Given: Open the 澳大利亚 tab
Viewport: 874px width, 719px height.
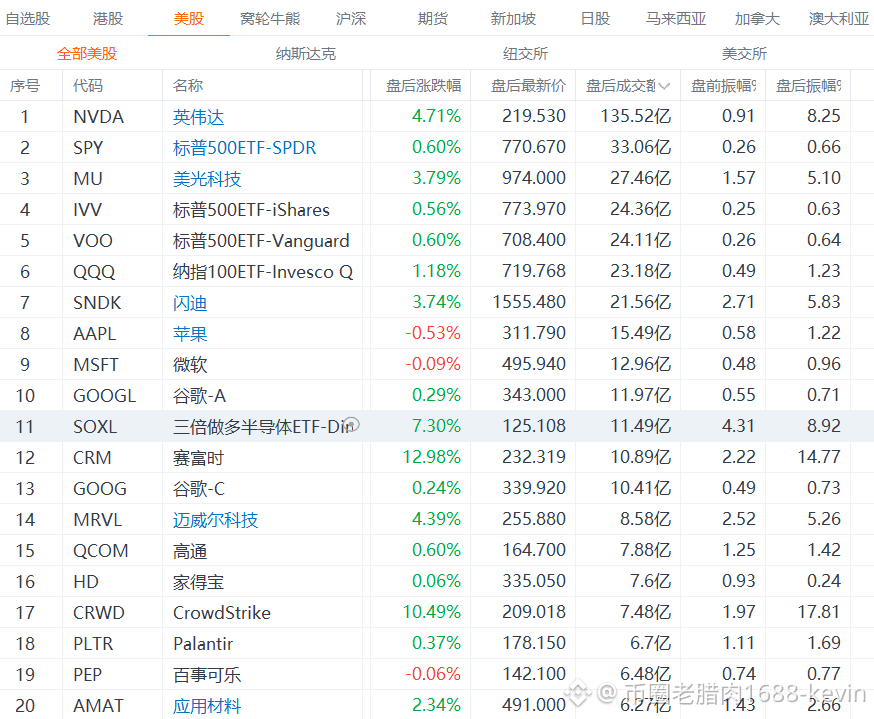Looking at the screenshot, I should (x=838, y=19).
